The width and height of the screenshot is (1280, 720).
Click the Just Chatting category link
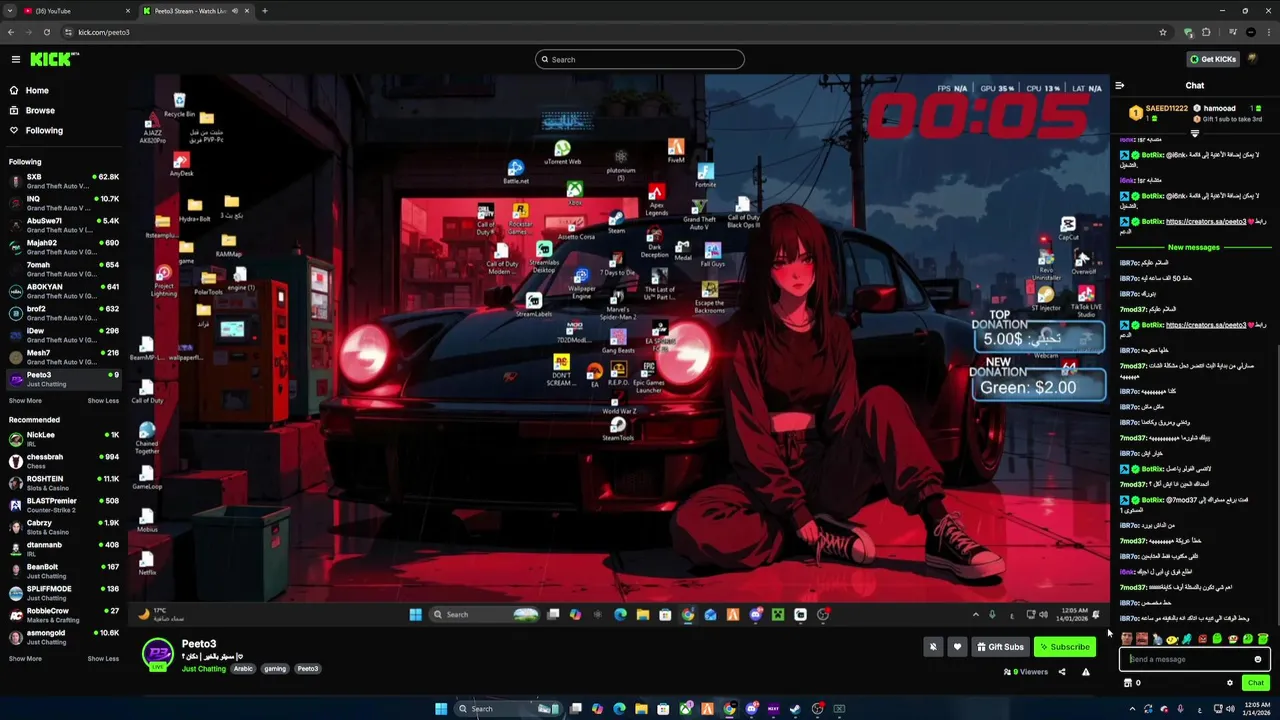[x=204, y=669]
